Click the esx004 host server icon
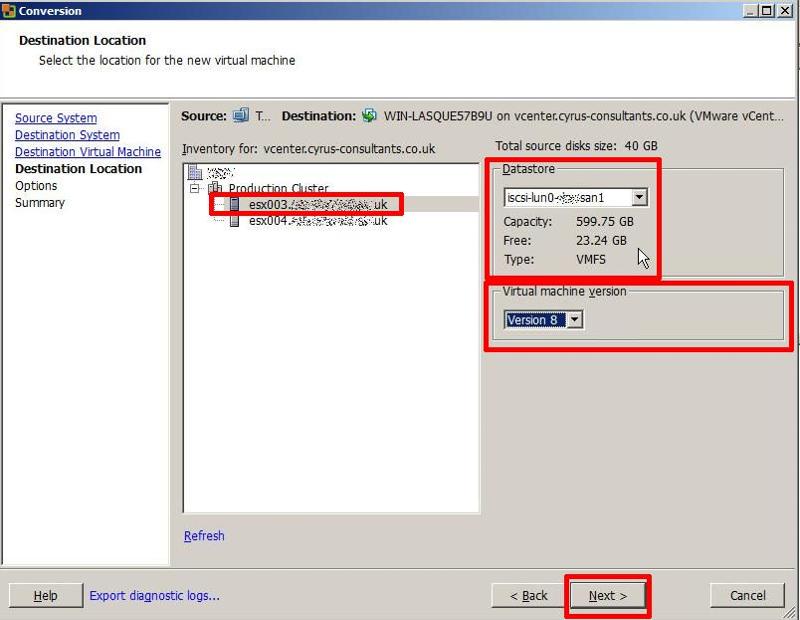The width and height of the screenshot is (800, 620). [x=234, y=220]
